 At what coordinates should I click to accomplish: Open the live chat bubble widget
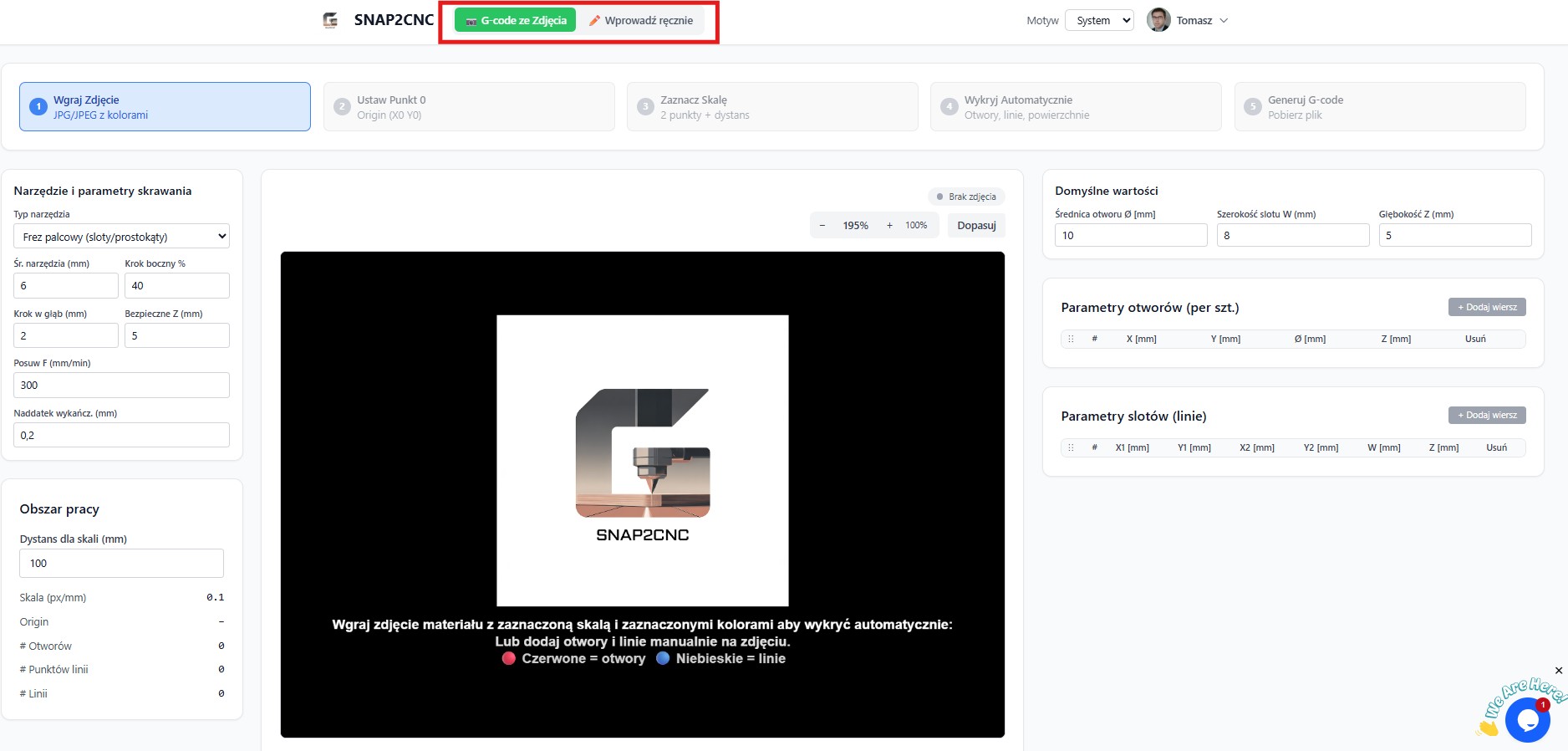pos(1527,719)
